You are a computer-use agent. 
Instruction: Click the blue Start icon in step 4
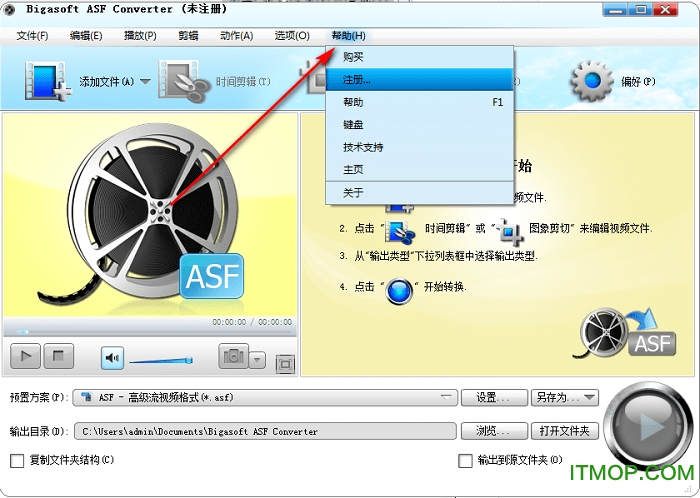tap(399, 291)
